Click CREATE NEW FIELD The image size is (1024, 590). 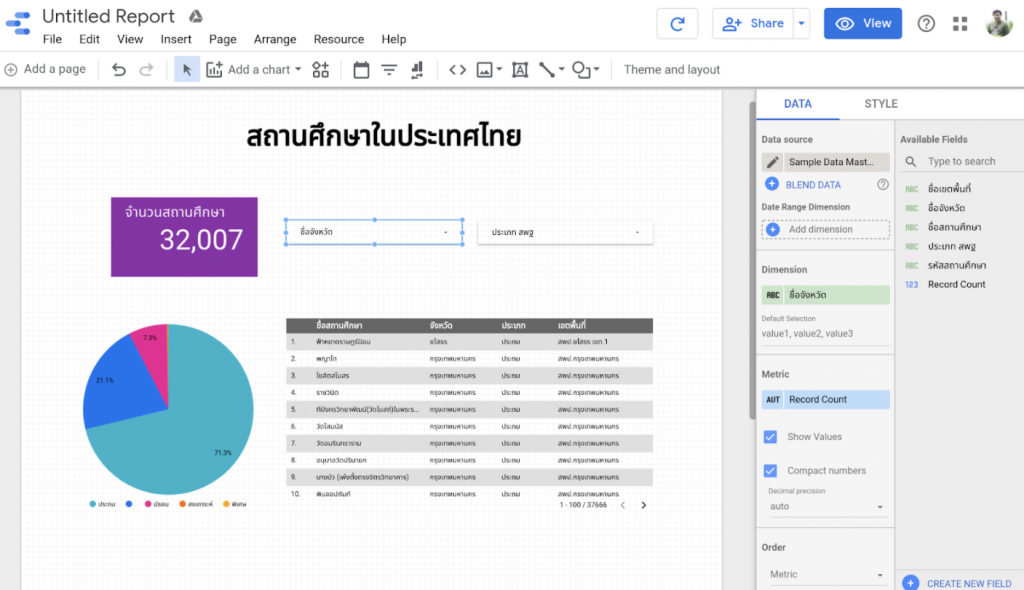(x=957, y=583)
